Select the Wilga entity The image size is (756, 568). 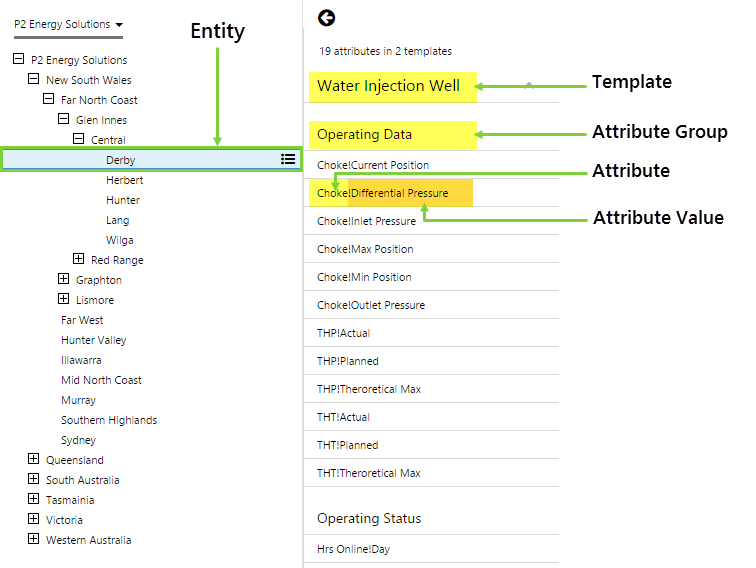(119, 240)
